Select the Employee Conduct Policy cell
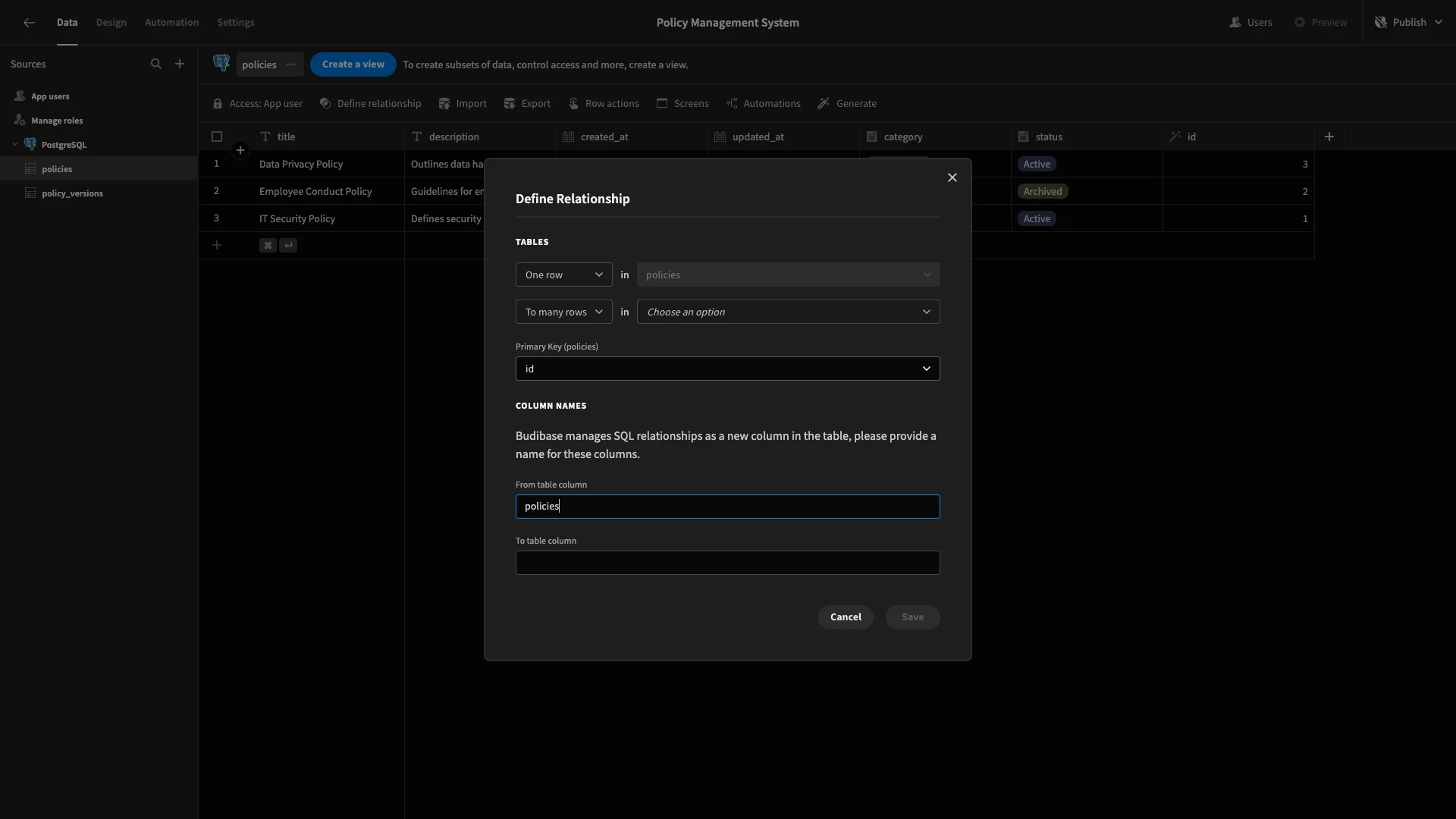 (328, 192)
